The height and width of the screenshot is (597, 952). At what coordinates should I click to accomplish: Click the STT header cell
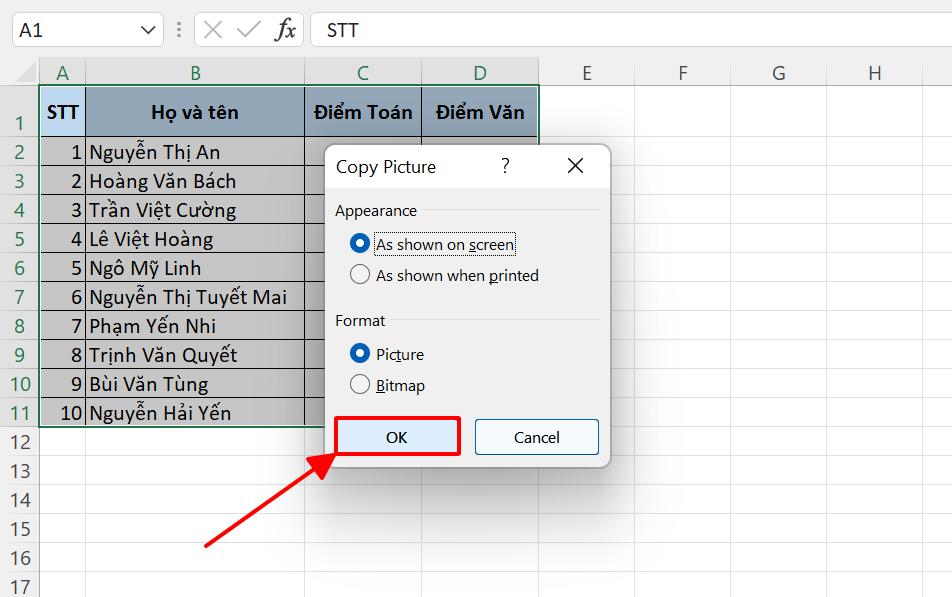click(63, 112)
